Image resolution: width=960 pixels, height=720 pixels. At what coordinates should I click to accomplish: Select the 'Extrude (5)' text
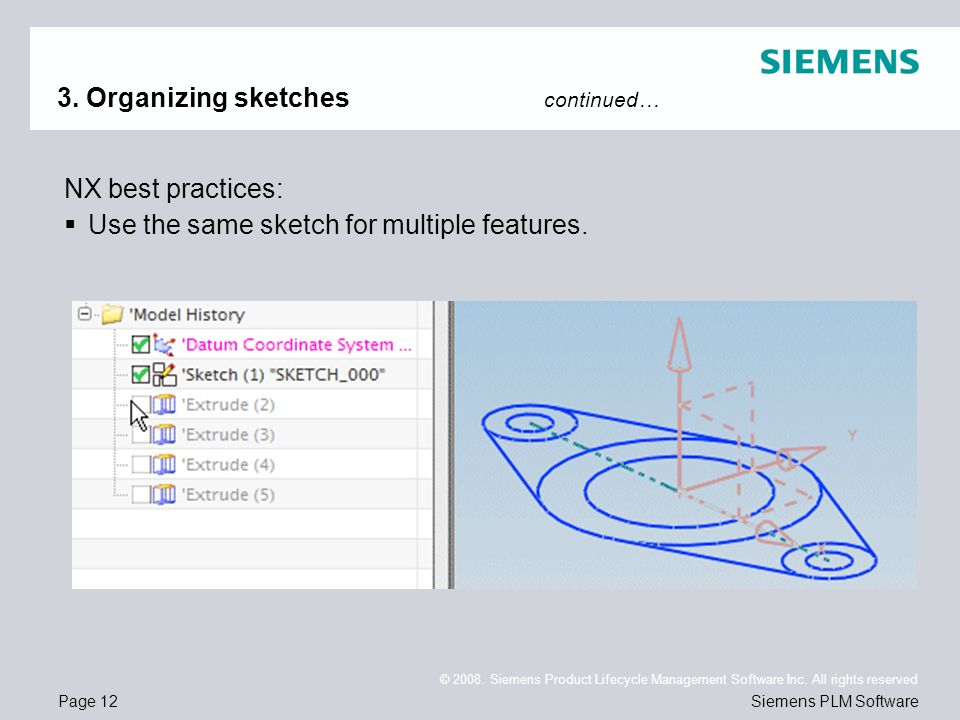click(x=228, y=495)
